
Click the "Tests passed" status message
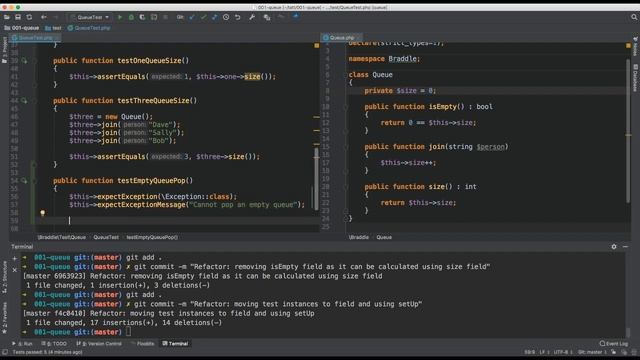tap(47, 352)
